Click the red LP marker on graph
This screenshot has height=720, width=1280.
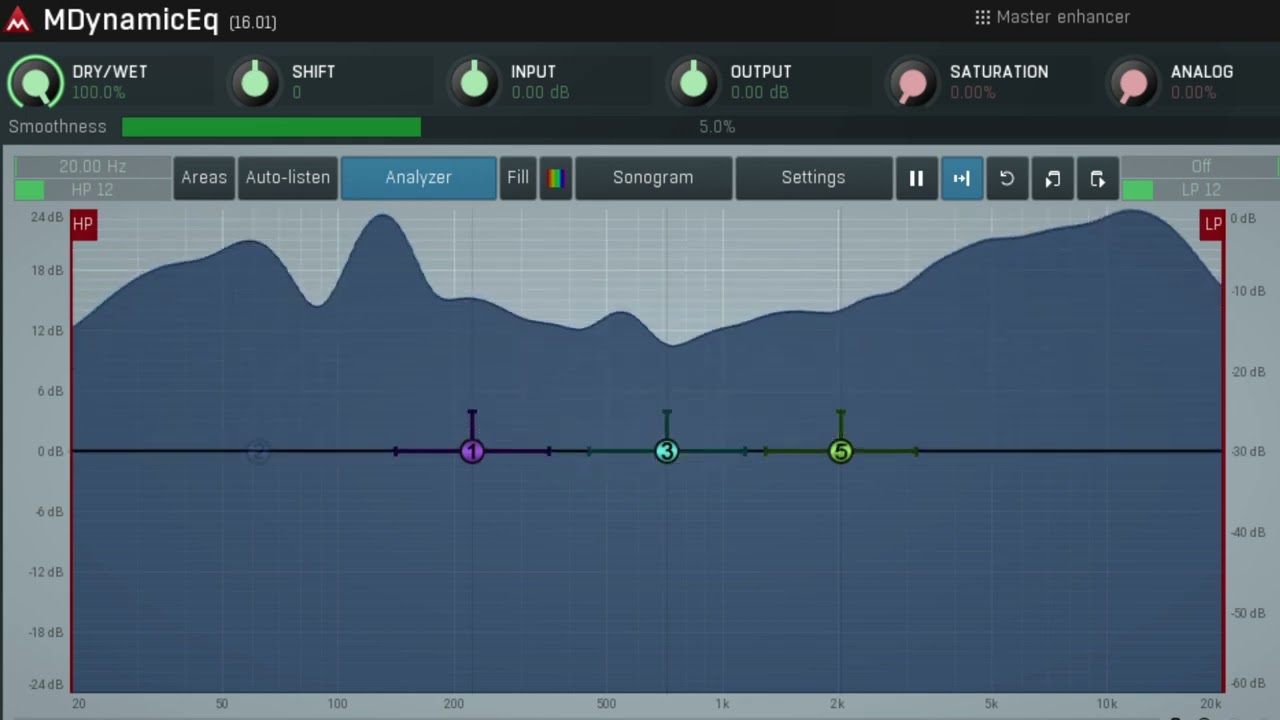(x=1212, y=224)
